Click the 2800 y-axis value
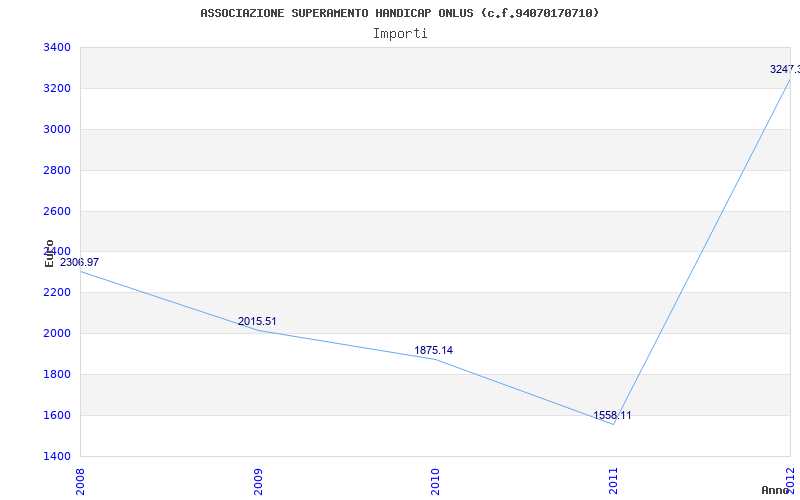 (x=57, y=170)
